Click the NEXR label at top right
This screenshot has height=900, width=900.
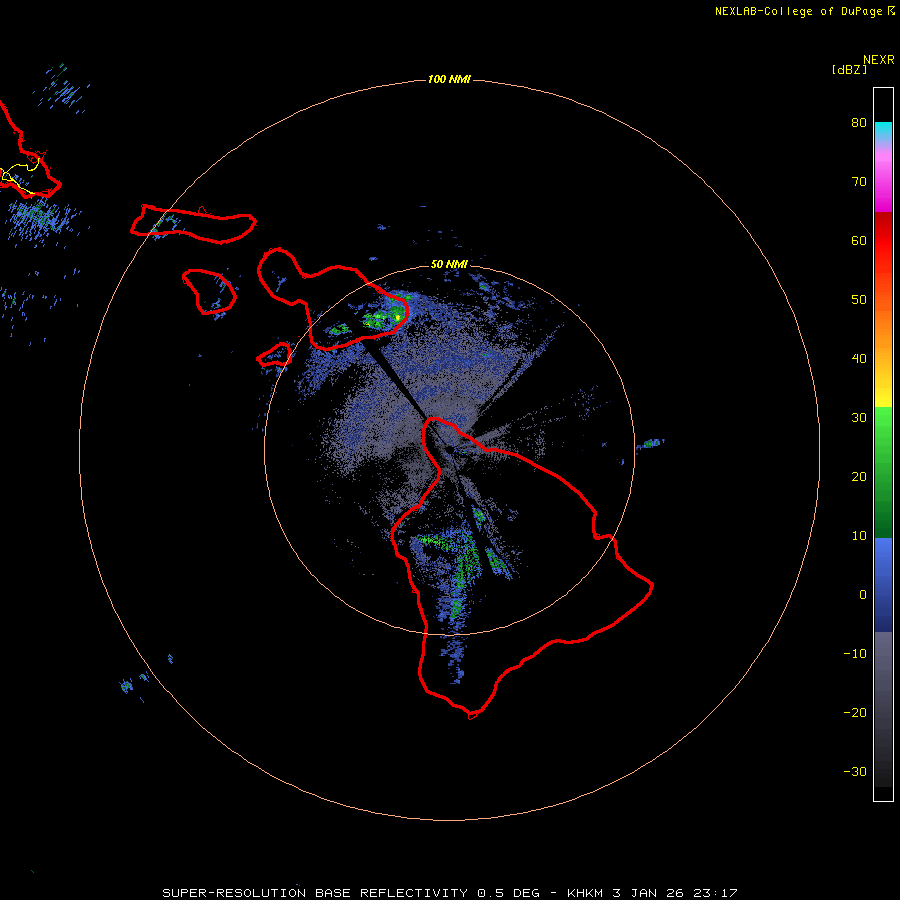879,60
